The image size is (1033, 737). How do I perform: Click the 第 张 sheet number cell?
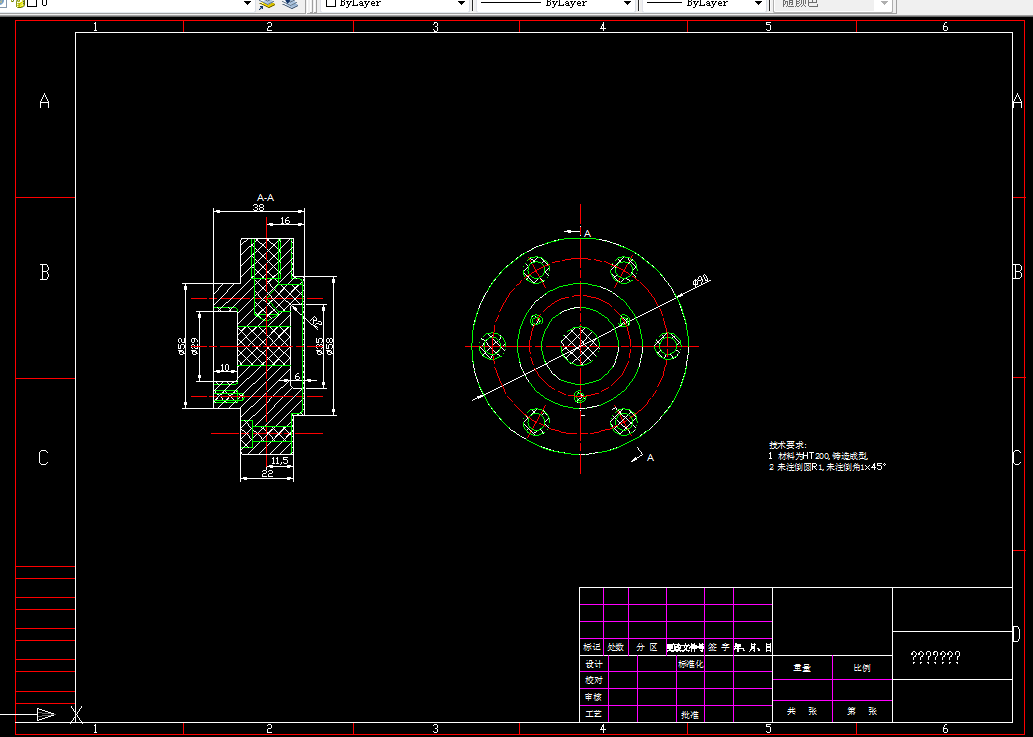(862, 711)
